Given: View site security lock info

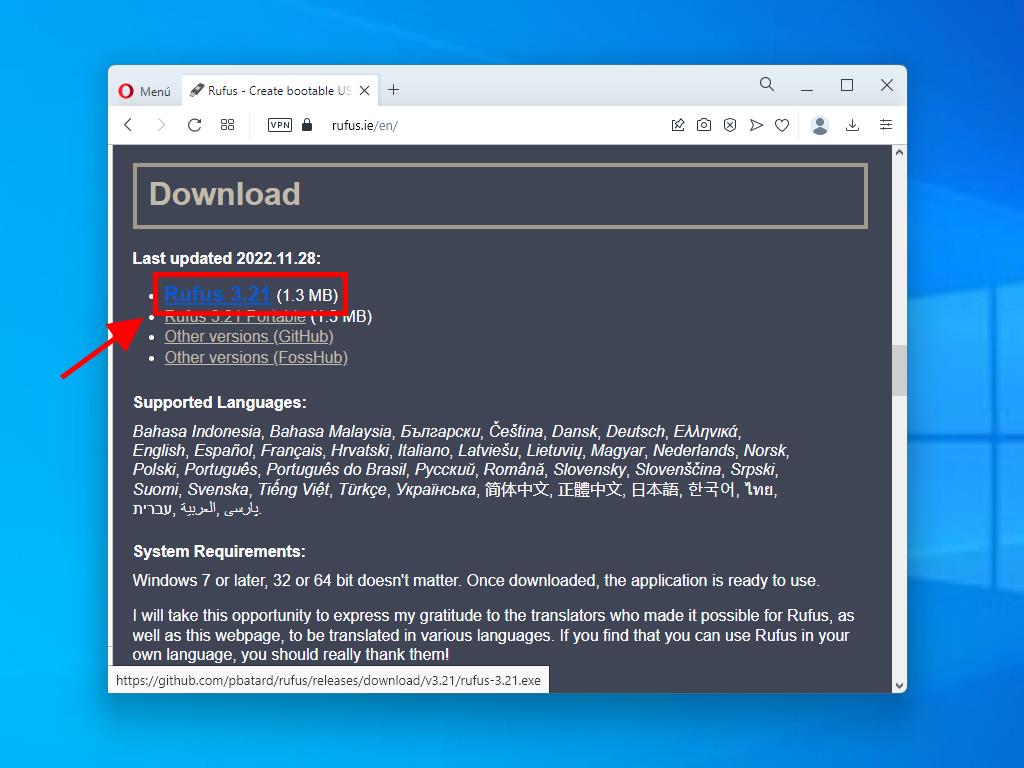Looking at the screenshot, I should tap(307, 125).
